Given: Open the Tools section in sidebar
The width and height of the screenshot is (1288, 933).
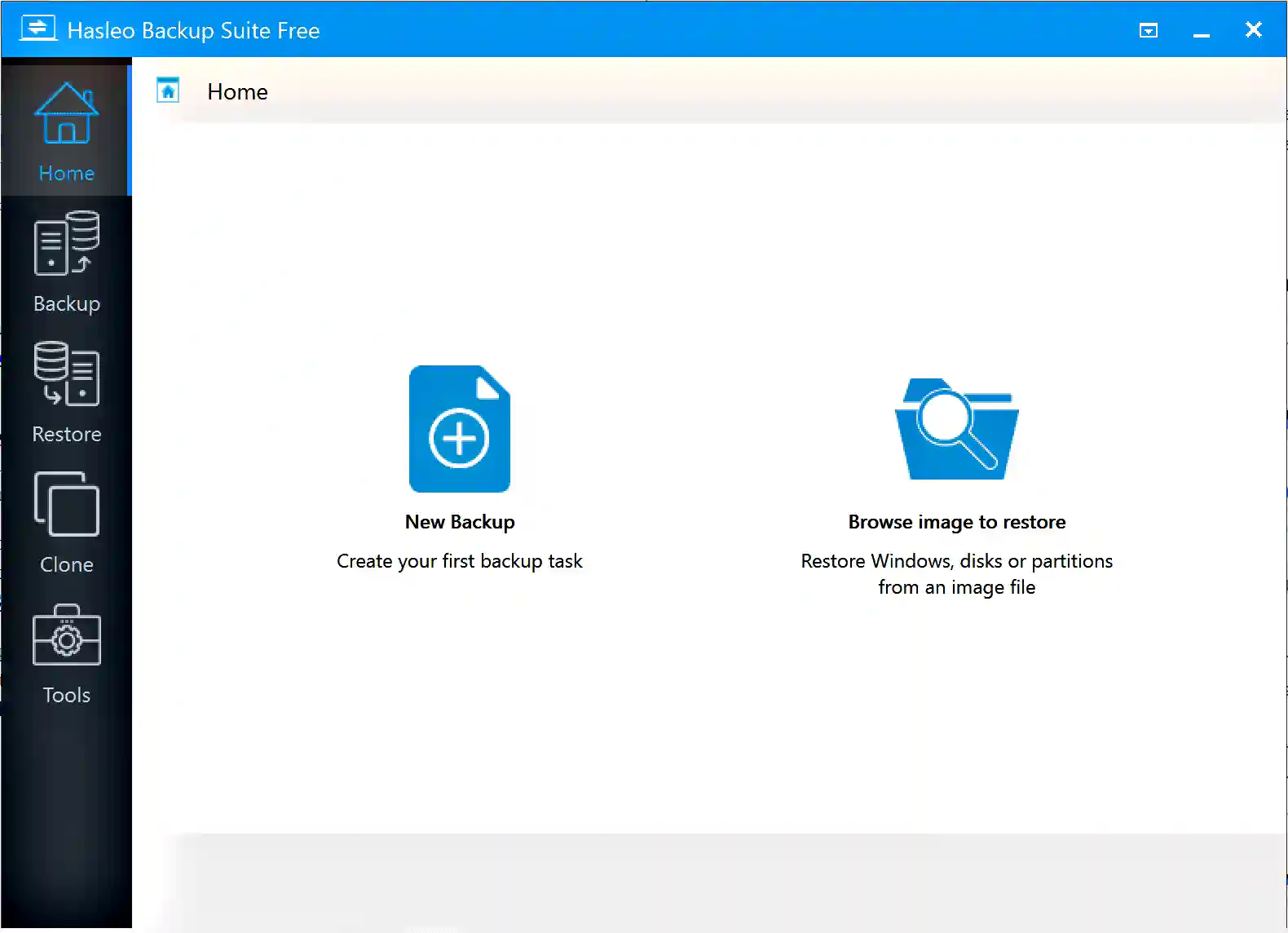Looking at the screenshot, I should (x=66, y=652).
